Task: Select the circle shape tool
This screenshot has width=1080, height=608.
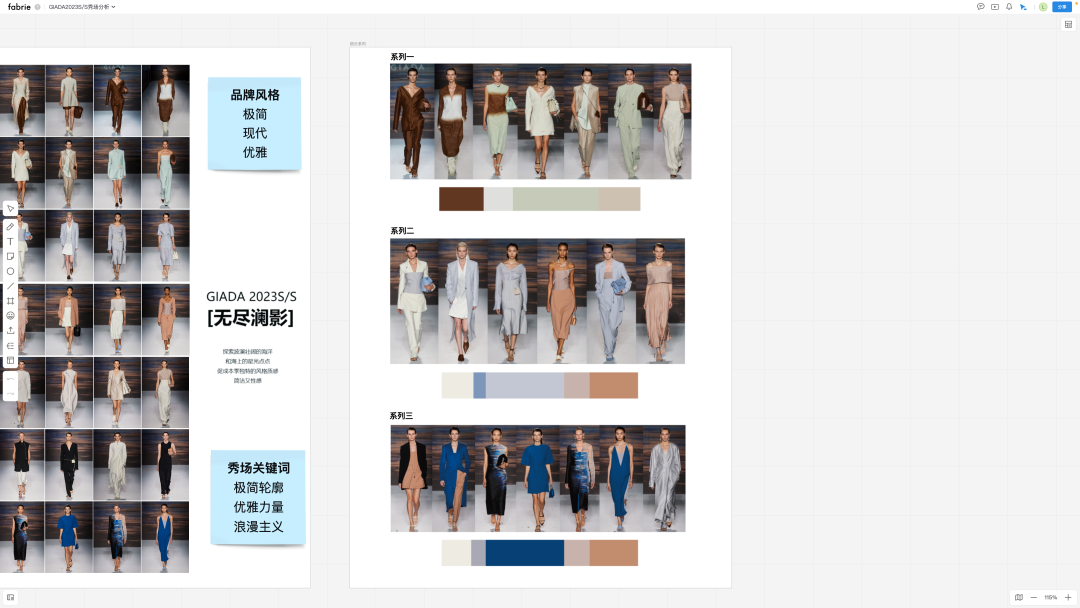Action: tap(10, 271)
